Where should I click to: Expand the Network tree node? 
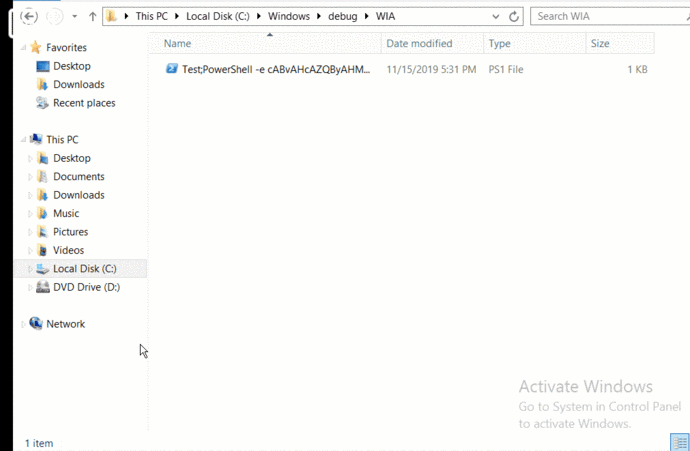point(23,325)
